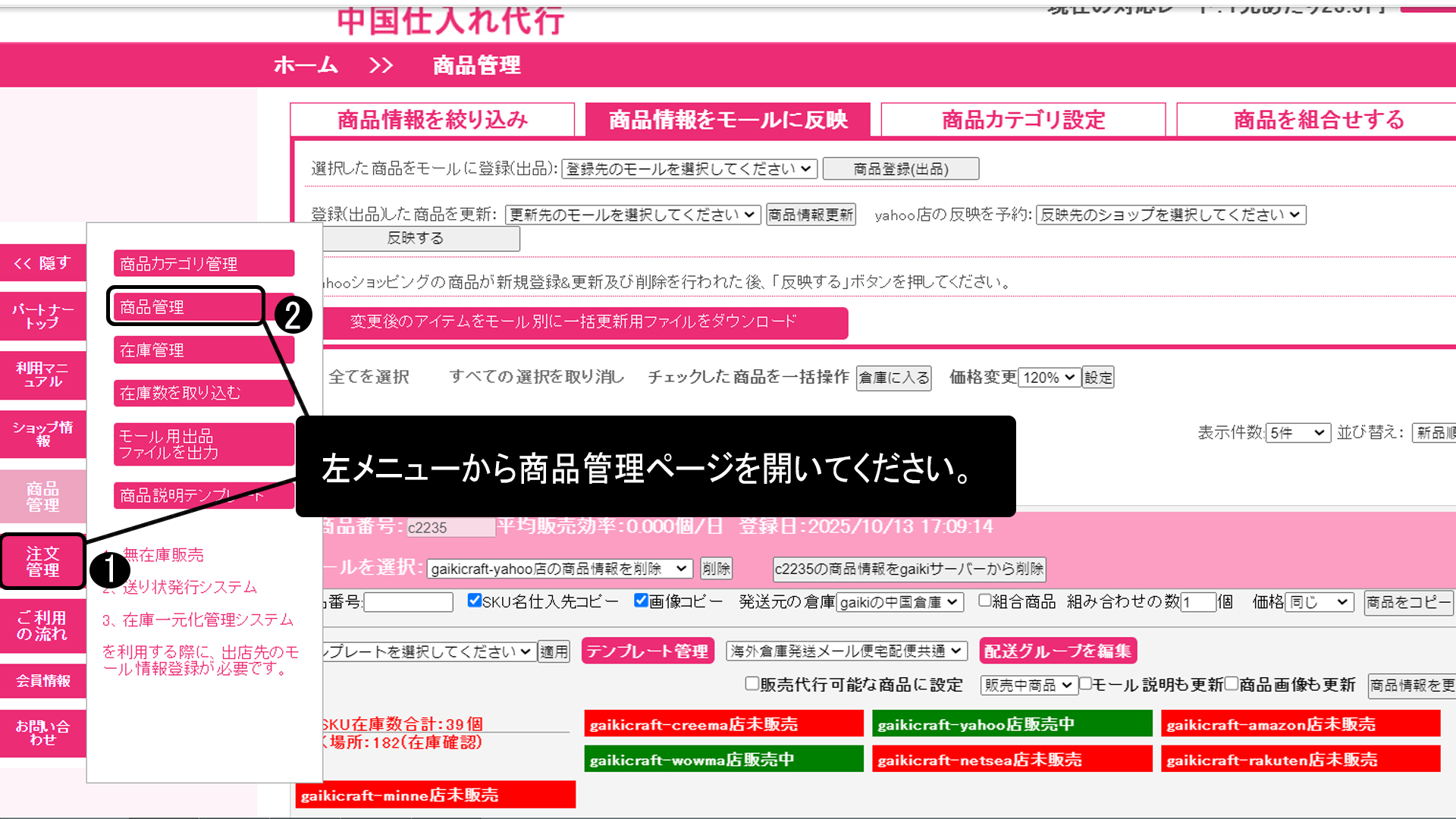Toggle the 画像コピー checkbox
The width and height of the screenshot is (1456, 819).
[x=641, y=601]
